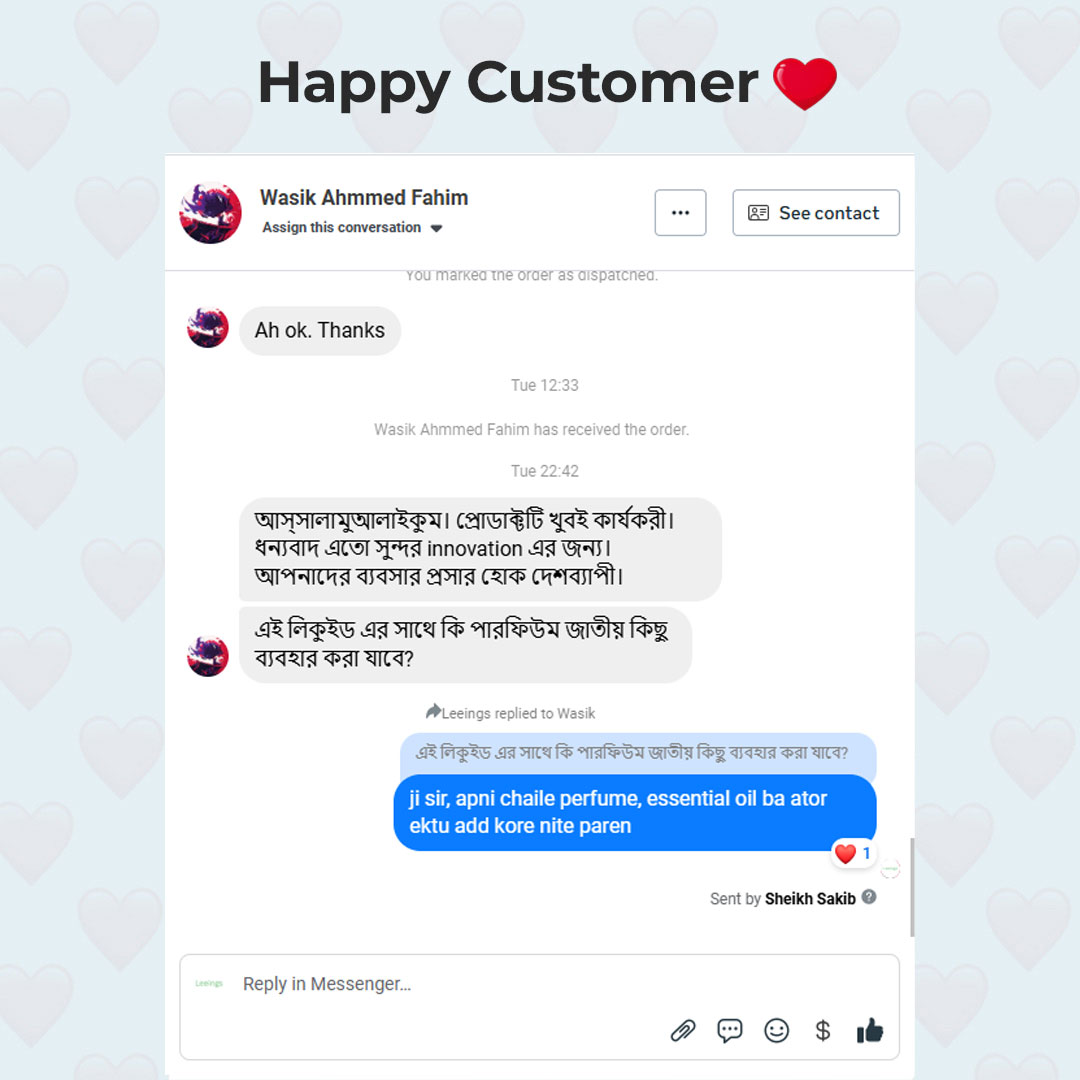This screenshot has height=1080, width=1080.
Task: Click the heart reaction on blue message
Action: tap(853, 853)
